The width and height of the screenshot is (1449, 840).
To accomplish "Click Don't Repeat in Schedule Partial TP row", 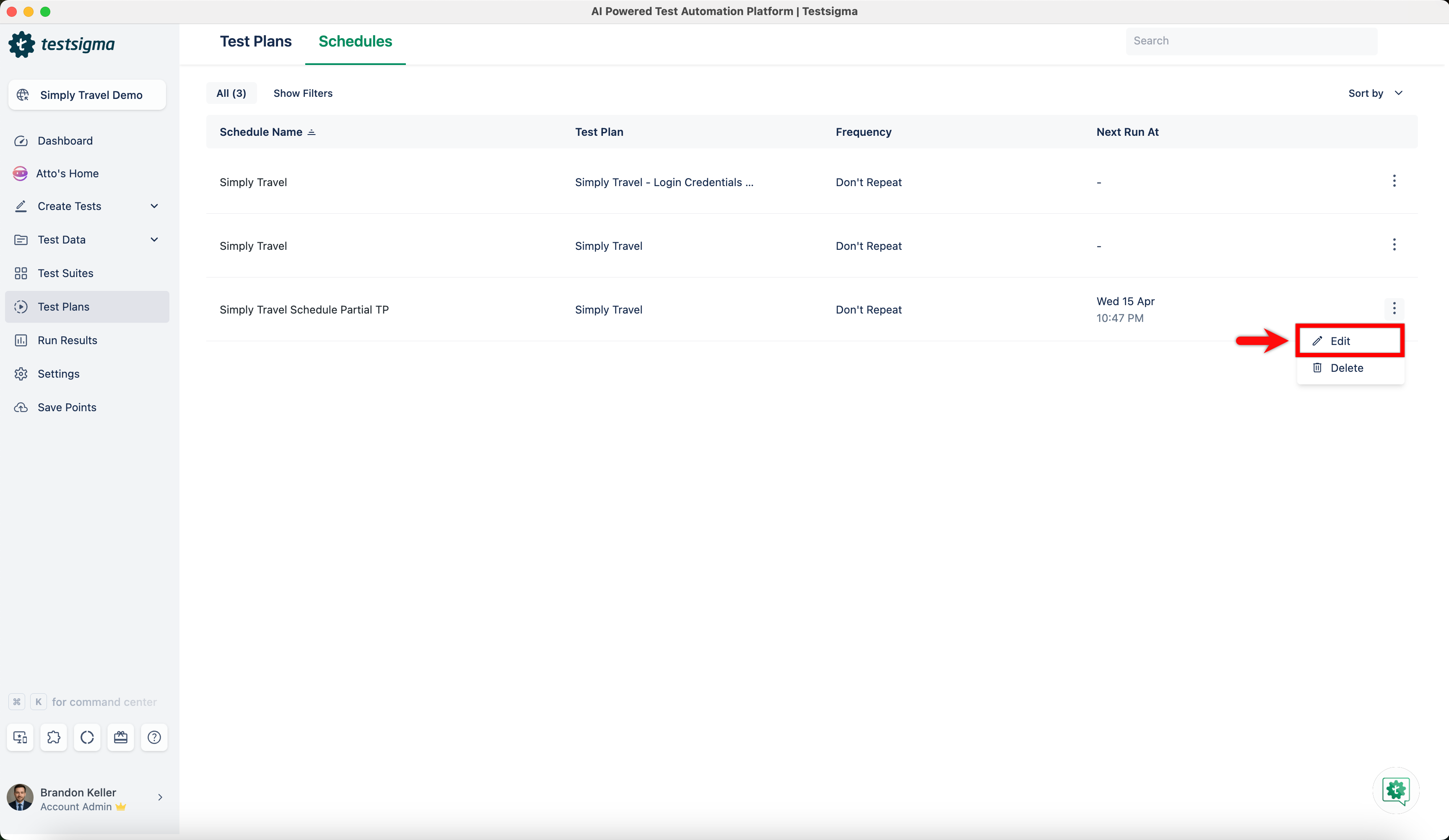I will tap(869, 310).
